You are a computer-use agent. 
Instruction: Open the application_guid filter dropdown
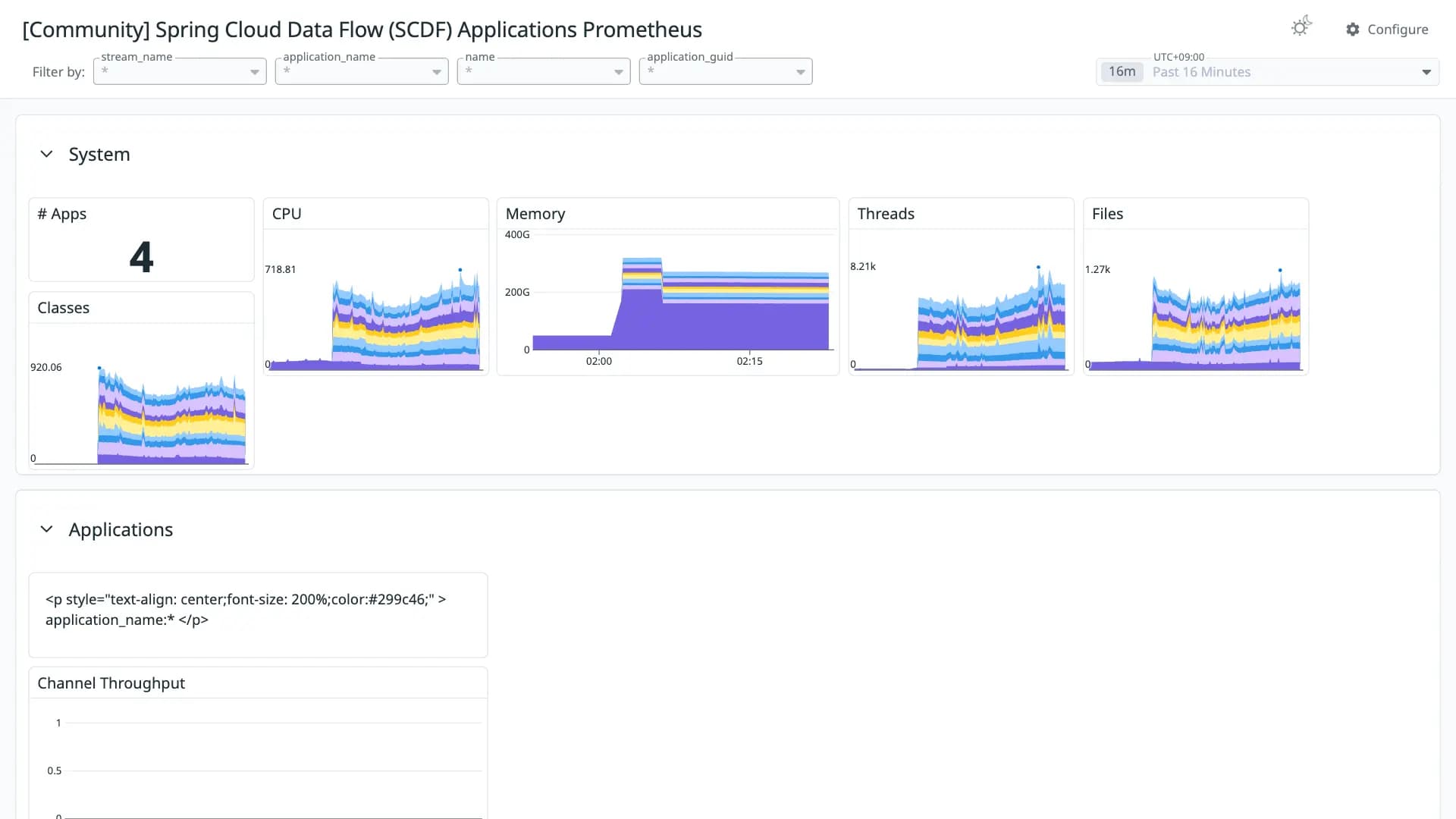[x=726, y=71]
